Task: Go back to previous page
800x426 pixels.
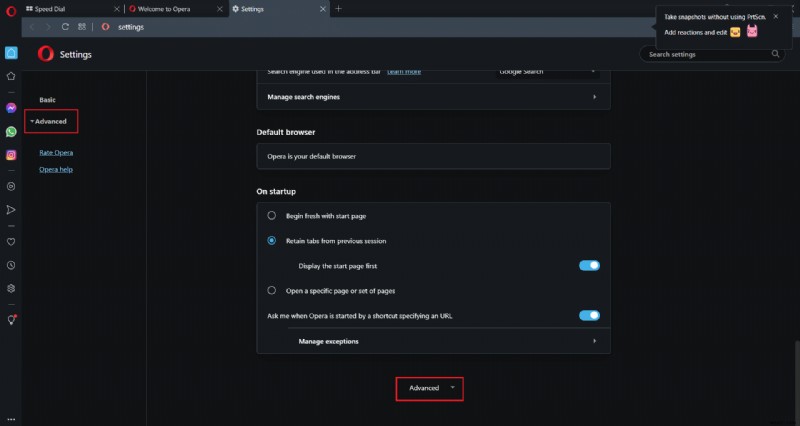Action: [x=32, y=27]
